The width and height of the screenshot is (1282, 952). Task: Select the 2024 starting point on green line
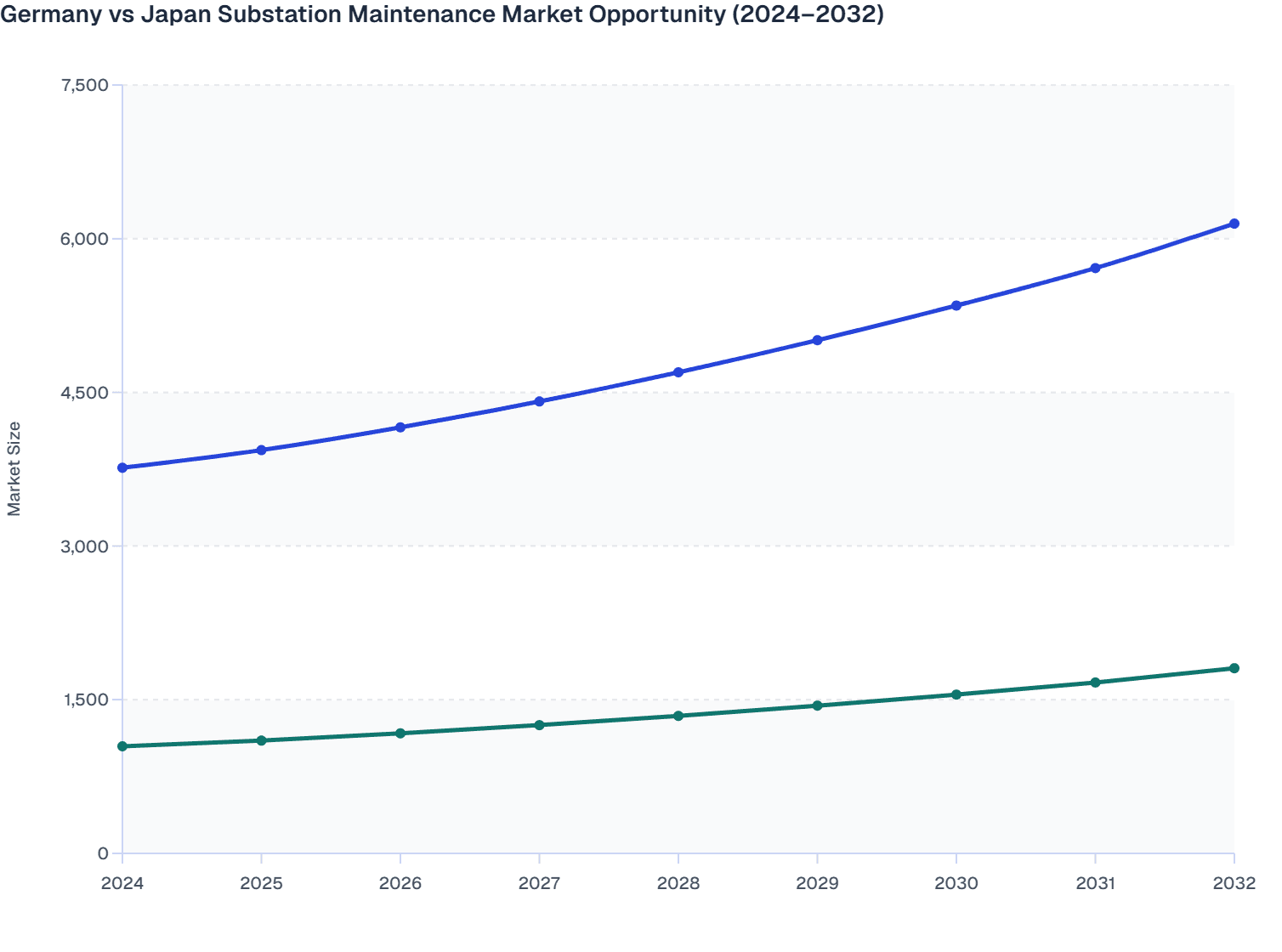(122, 746)
